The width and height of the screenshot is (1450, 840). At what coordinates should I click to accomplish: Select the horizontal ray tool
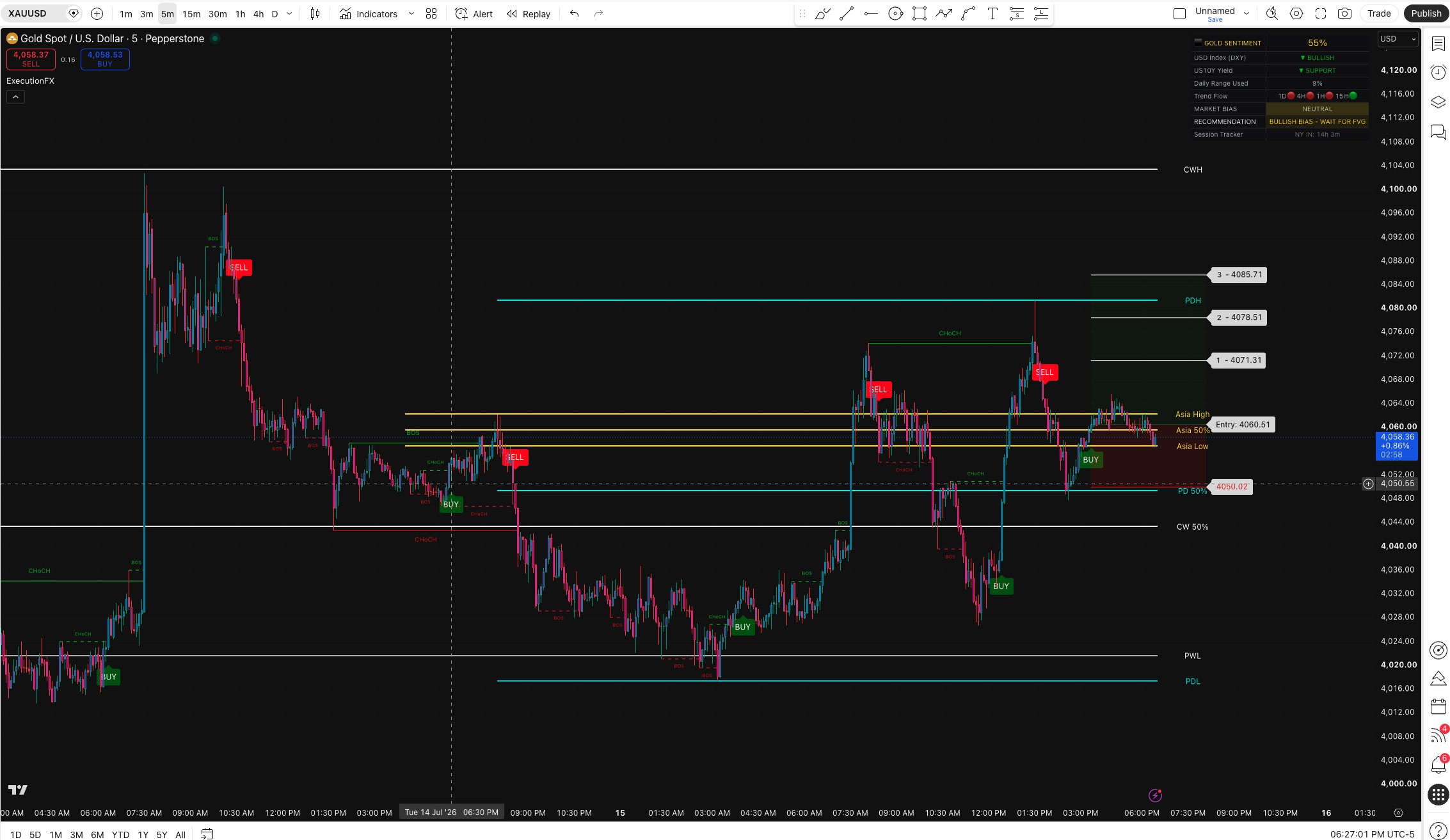[871, 13]
